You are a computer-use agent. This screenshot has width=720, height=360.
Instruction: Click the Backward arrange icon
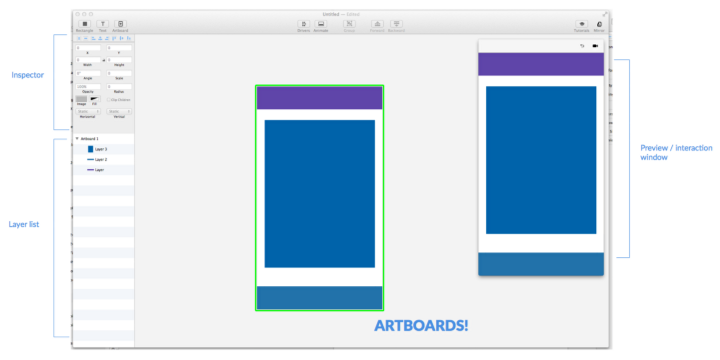[x=396, y=24]
